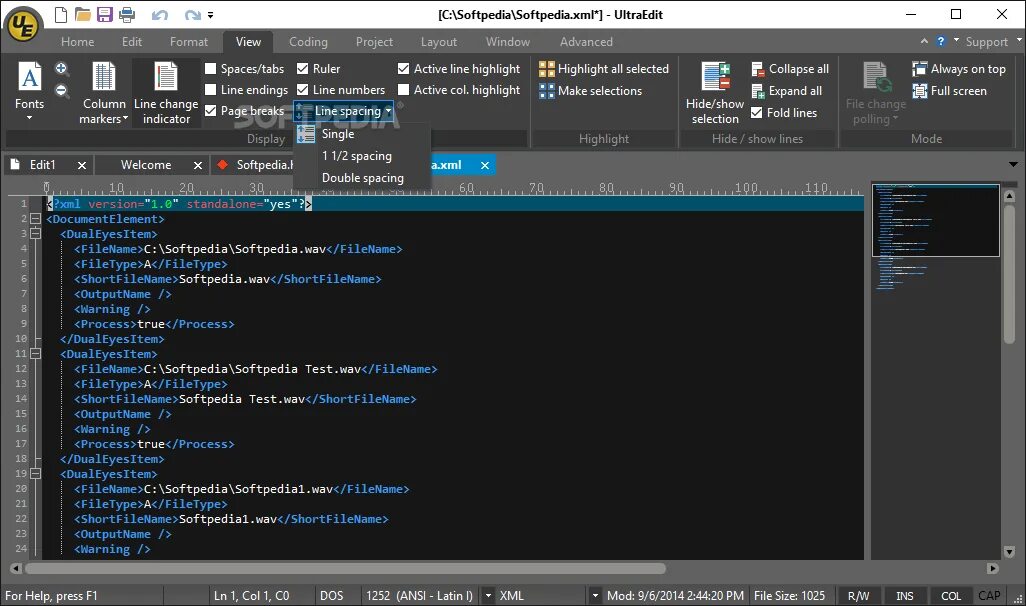Click the Expand all button
The image size is (1026, 606).
coord(789,90)
